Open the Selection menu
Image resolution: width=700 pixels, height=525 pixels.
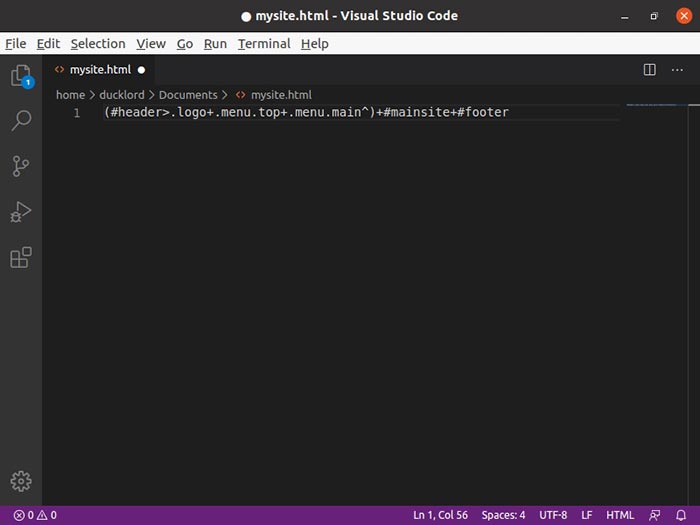point(98,44)
